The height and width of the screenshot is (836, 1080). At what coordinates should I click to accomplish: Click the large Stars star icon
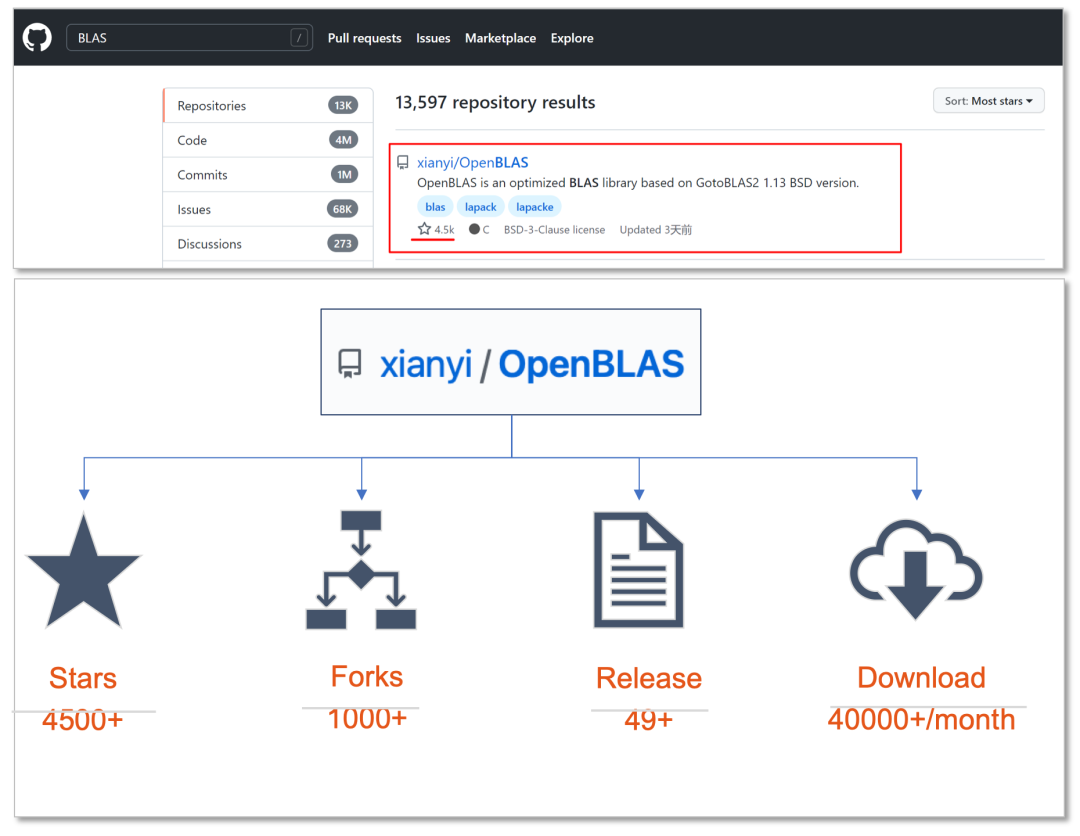(83, 573)
